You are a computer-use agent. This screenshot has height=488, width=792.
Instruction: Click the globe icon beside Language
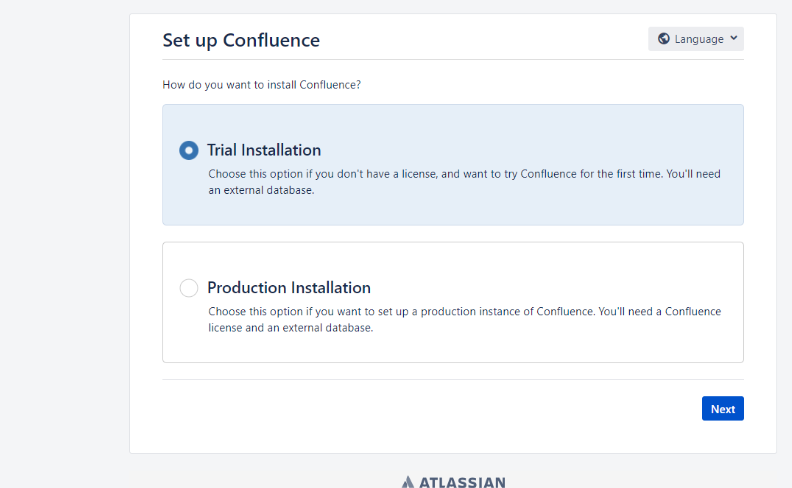coord(664,39)
